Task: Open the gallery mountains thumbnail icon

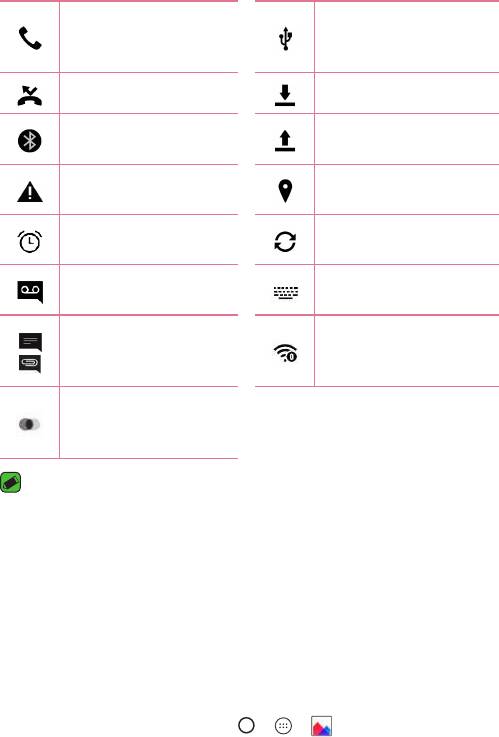Action: pos(321,726)
